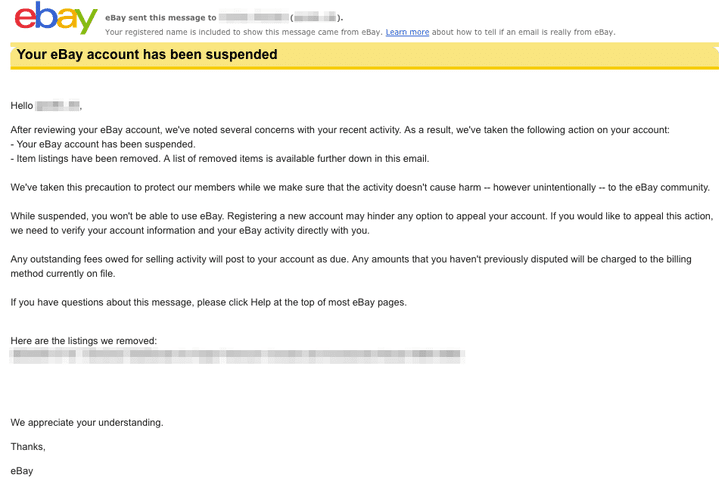Click the blurred name after Hello
Screen dimensions: 728x481
tap(58, 105)
